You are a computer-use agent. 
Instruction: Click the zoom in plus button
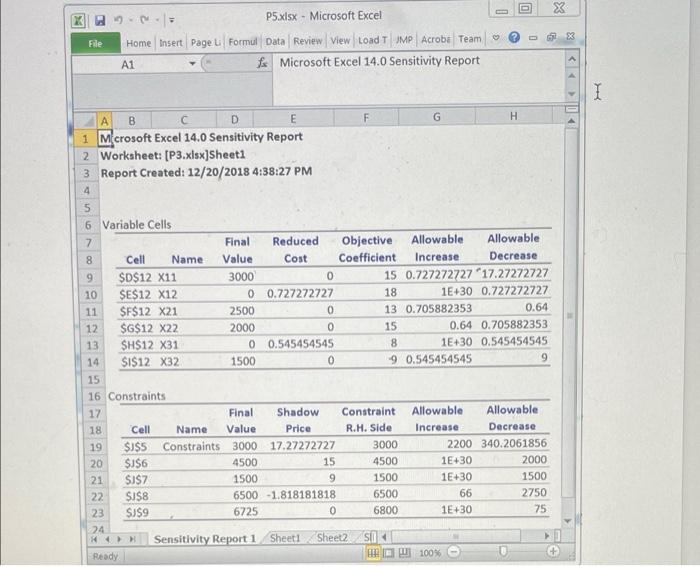pyautogui.click(x=553, y=551)
